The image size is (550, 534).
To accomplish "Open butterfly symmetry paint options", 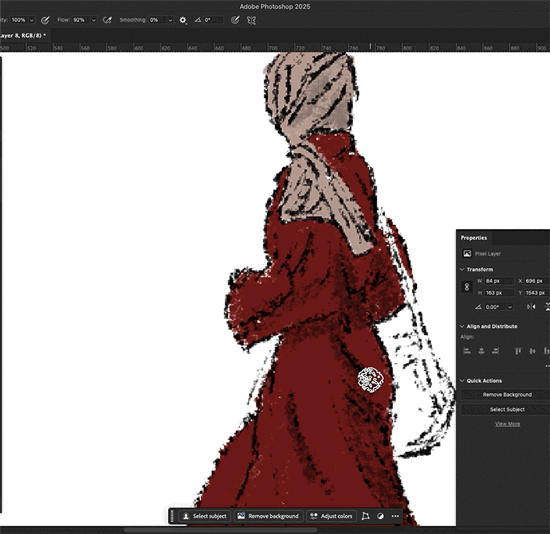I will pyautogui.click(x=251, y=20).
